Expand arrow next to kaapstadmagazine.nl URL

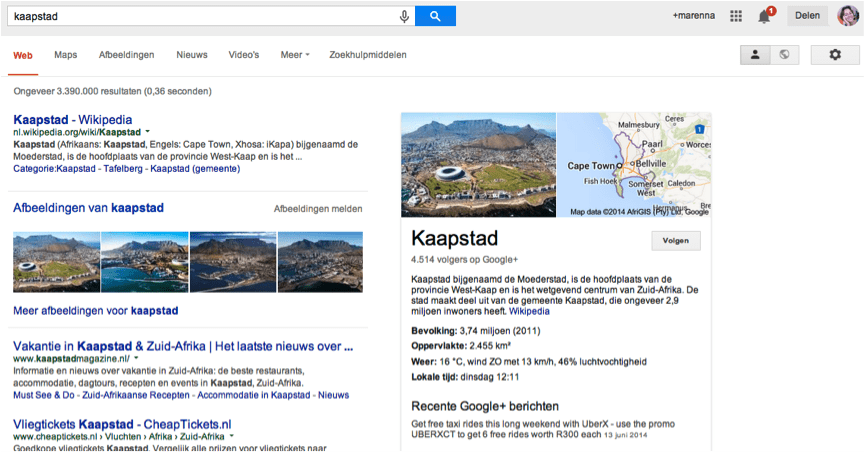point(136,358)
